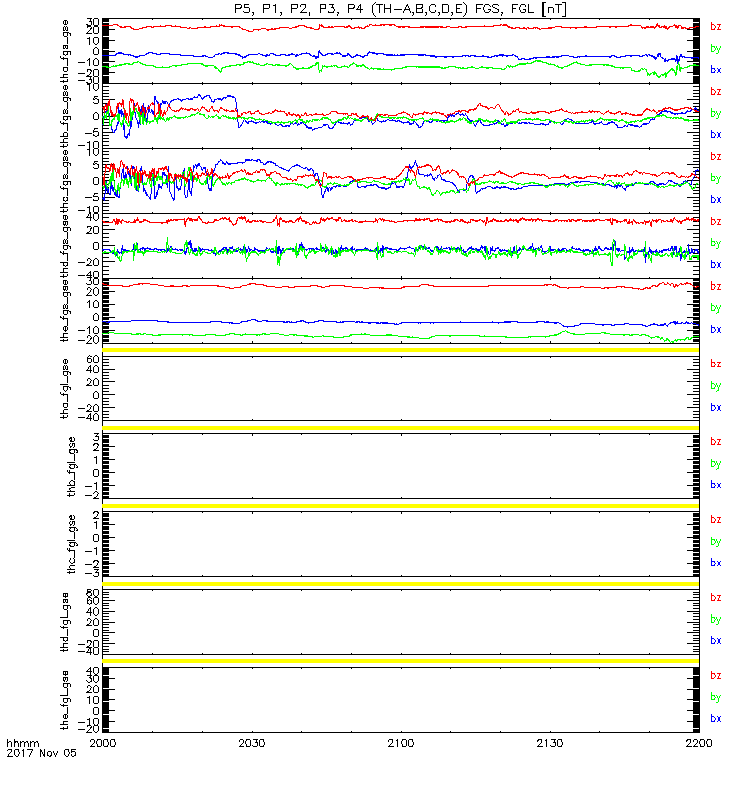
Task: Click the 2000 time tick label
Action: click(103, 743)
